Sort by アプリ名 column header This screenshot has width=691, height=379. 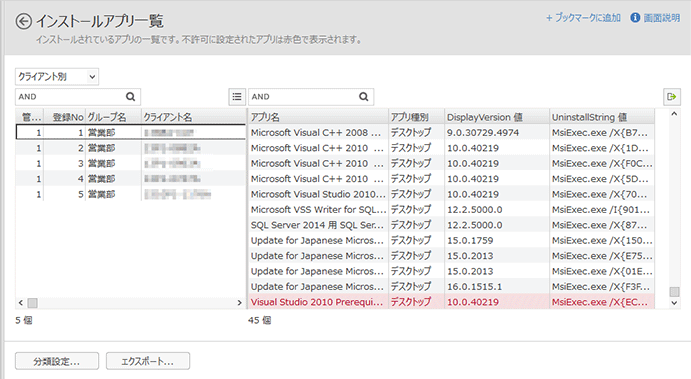click(318, 117)
